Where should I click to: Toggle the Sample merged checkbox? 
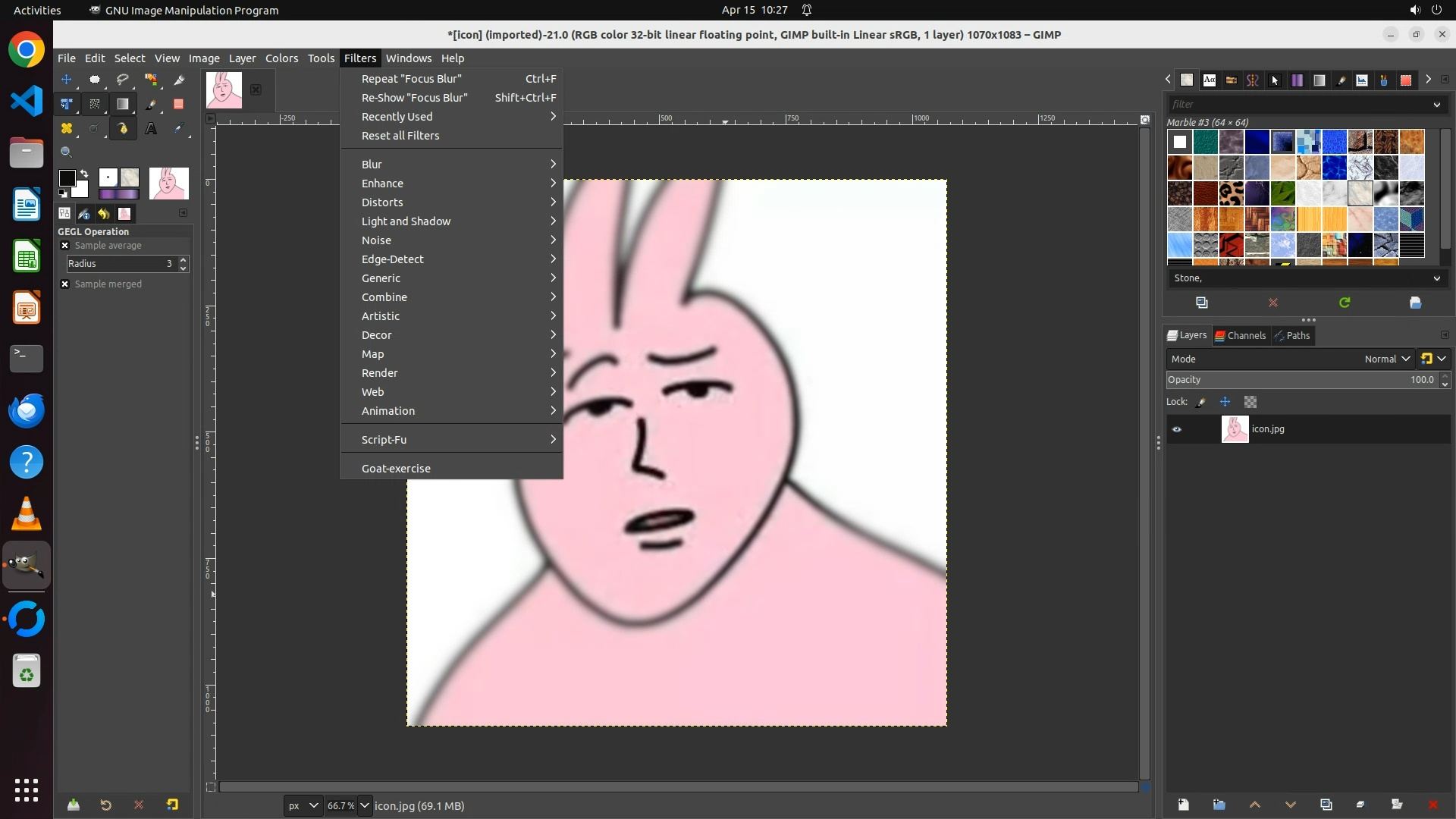pyautogui.click(x=65, y=284)
